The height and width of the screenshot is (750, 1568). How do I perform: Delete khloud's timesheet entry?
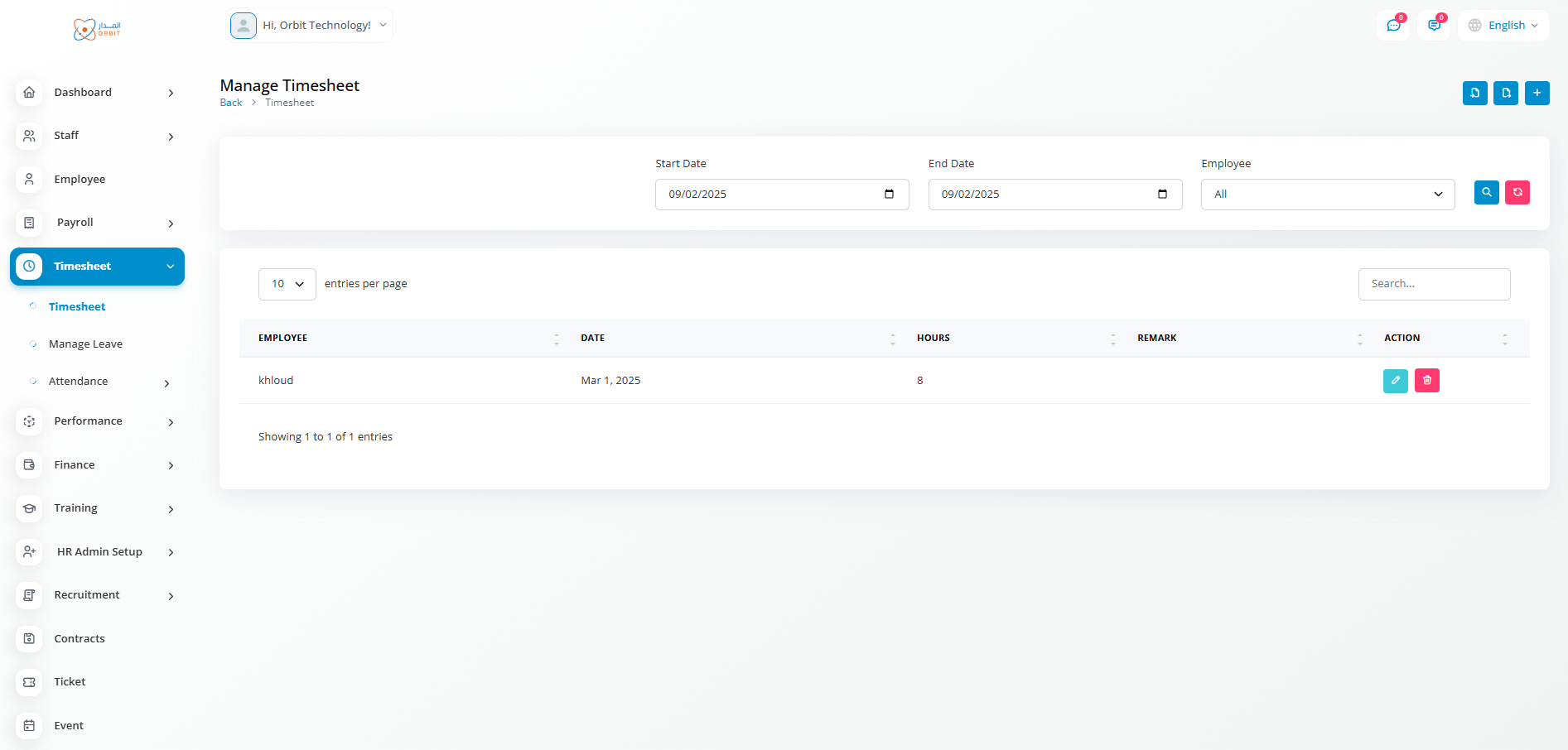[1426, 381]
